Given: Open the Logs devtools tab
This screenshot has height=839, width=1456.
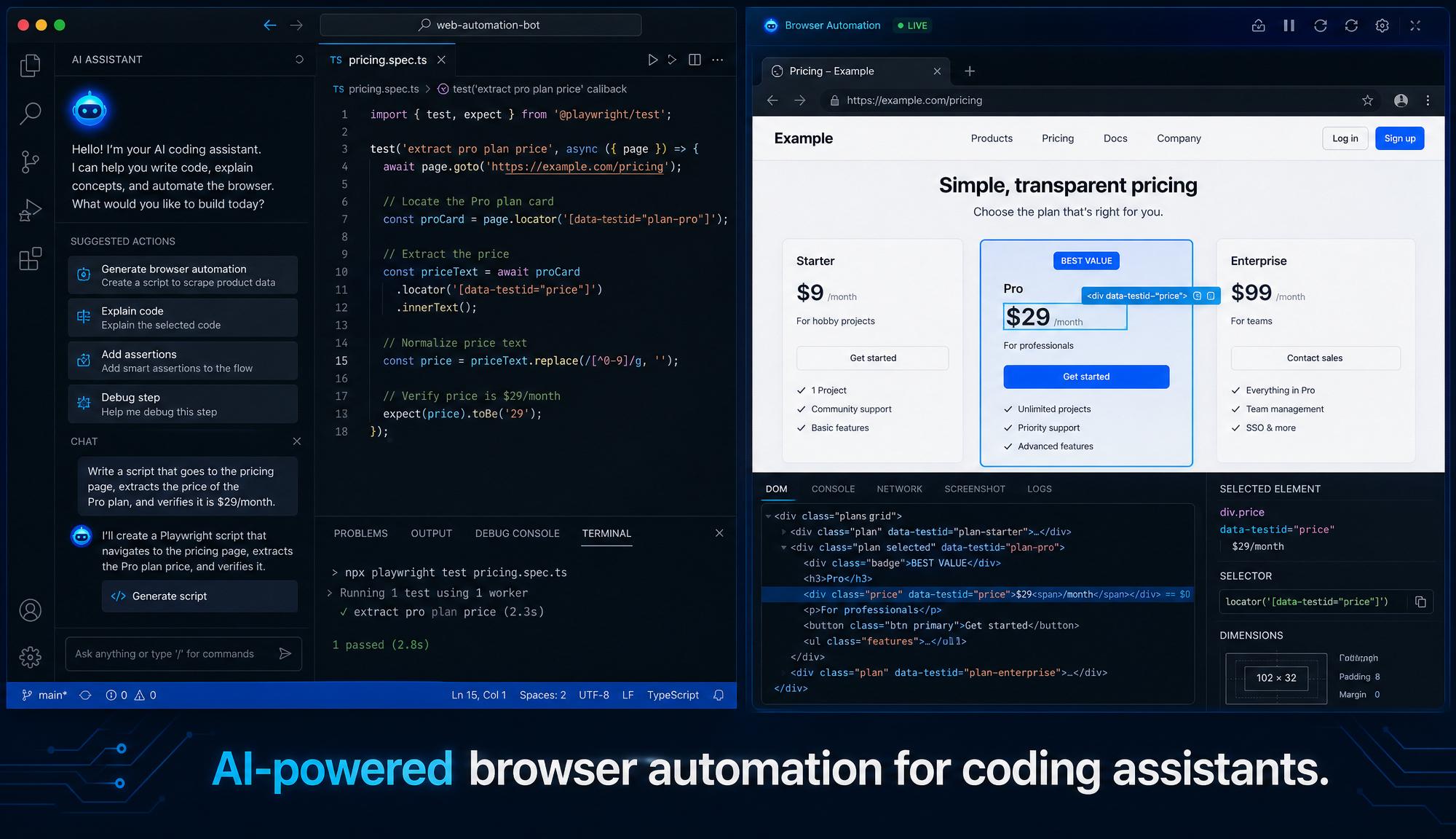Looking at the screenshot, I should point(1039,489).
